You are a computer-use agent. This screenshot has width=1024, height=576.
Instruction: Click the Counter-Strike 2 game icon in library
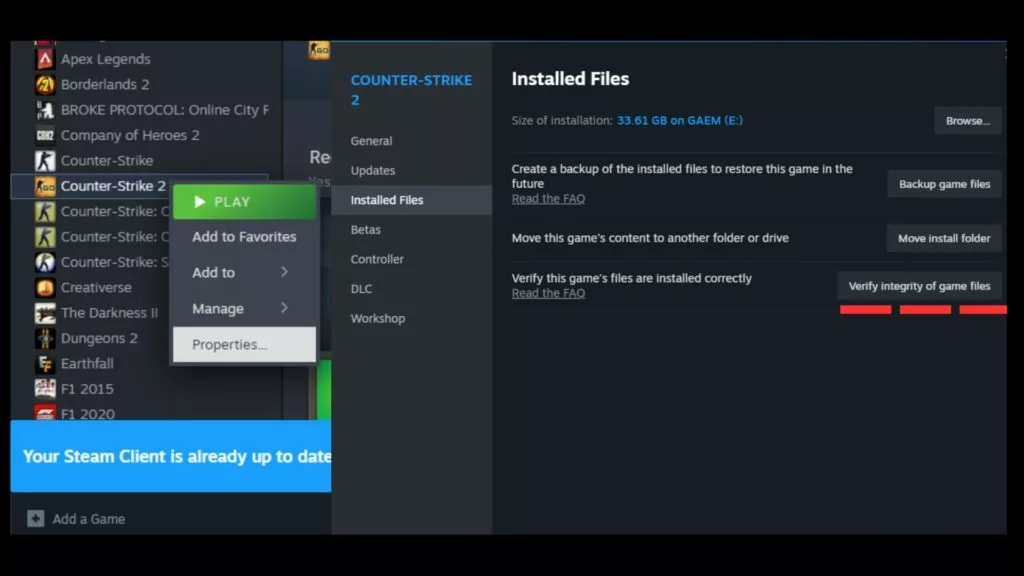(x=45, y=186)
